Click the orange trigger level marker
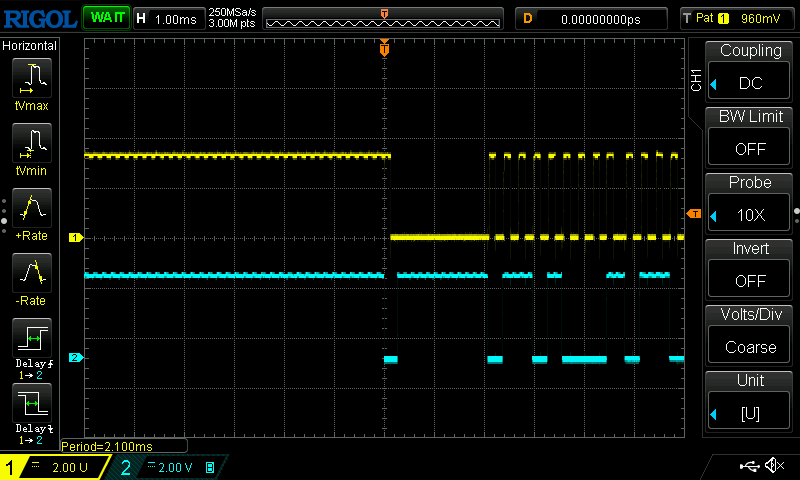800x480 pixels. (694, 214)
